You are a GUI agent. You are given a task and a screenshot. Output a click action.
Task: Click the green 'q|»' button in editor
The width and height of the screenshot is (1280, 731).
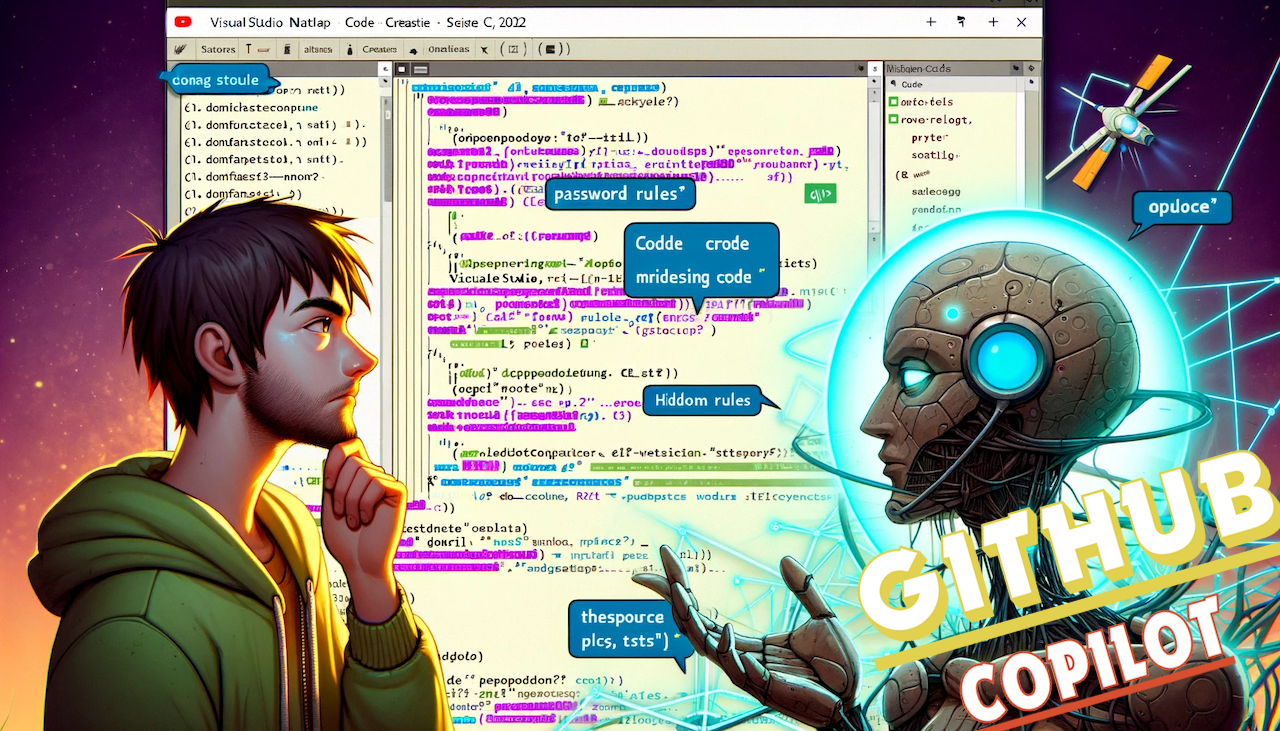point(820,193)
